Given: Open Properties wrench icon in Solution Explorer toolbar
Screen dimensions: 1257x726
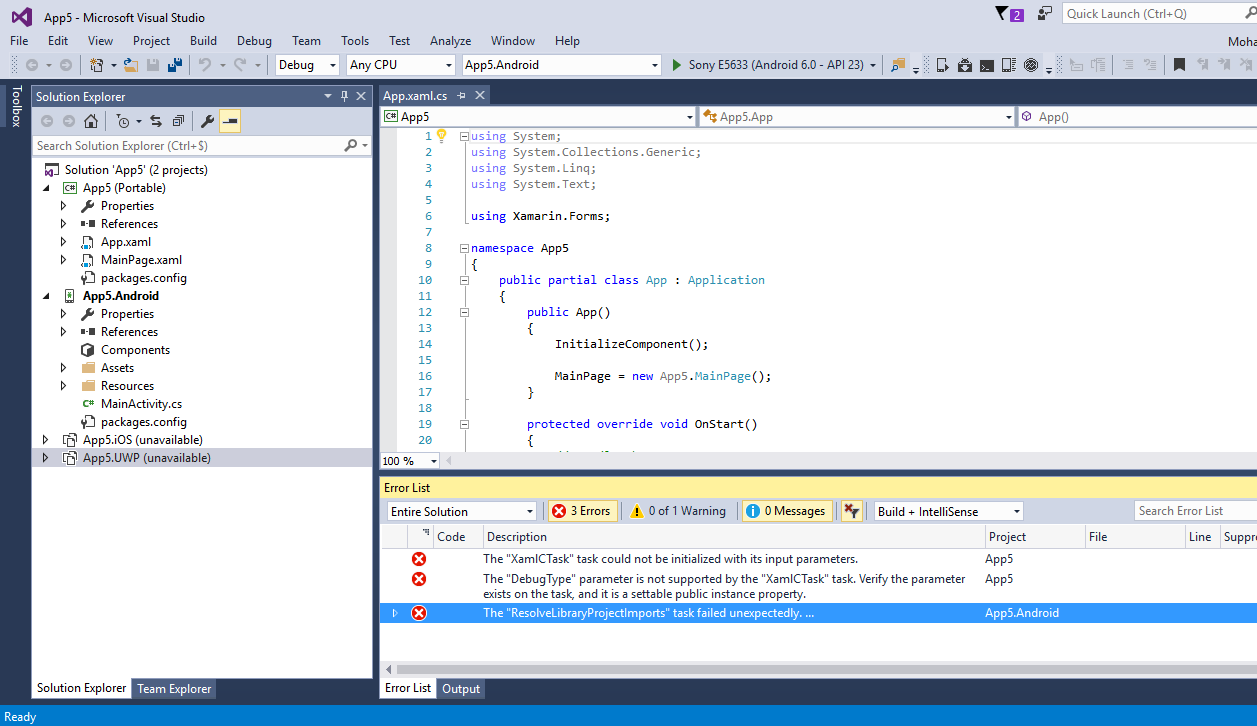Looking at the screenshot, I should coord(207,121).
